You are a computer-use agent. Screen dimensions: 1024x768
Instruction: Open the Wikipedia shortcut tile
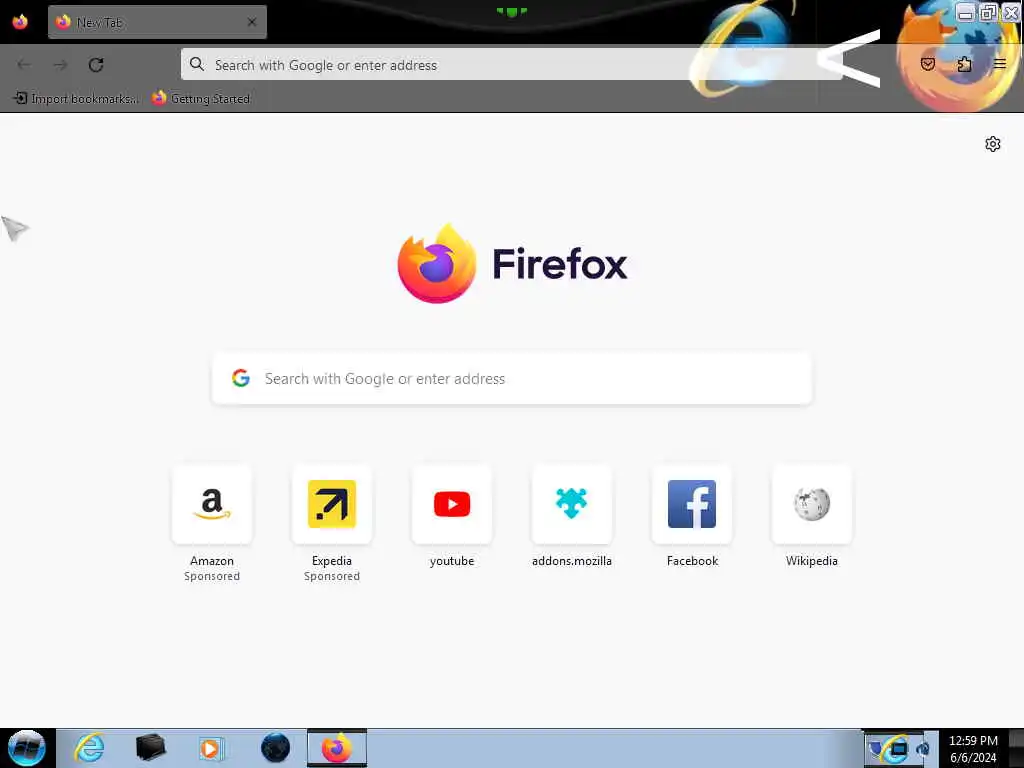812,504
